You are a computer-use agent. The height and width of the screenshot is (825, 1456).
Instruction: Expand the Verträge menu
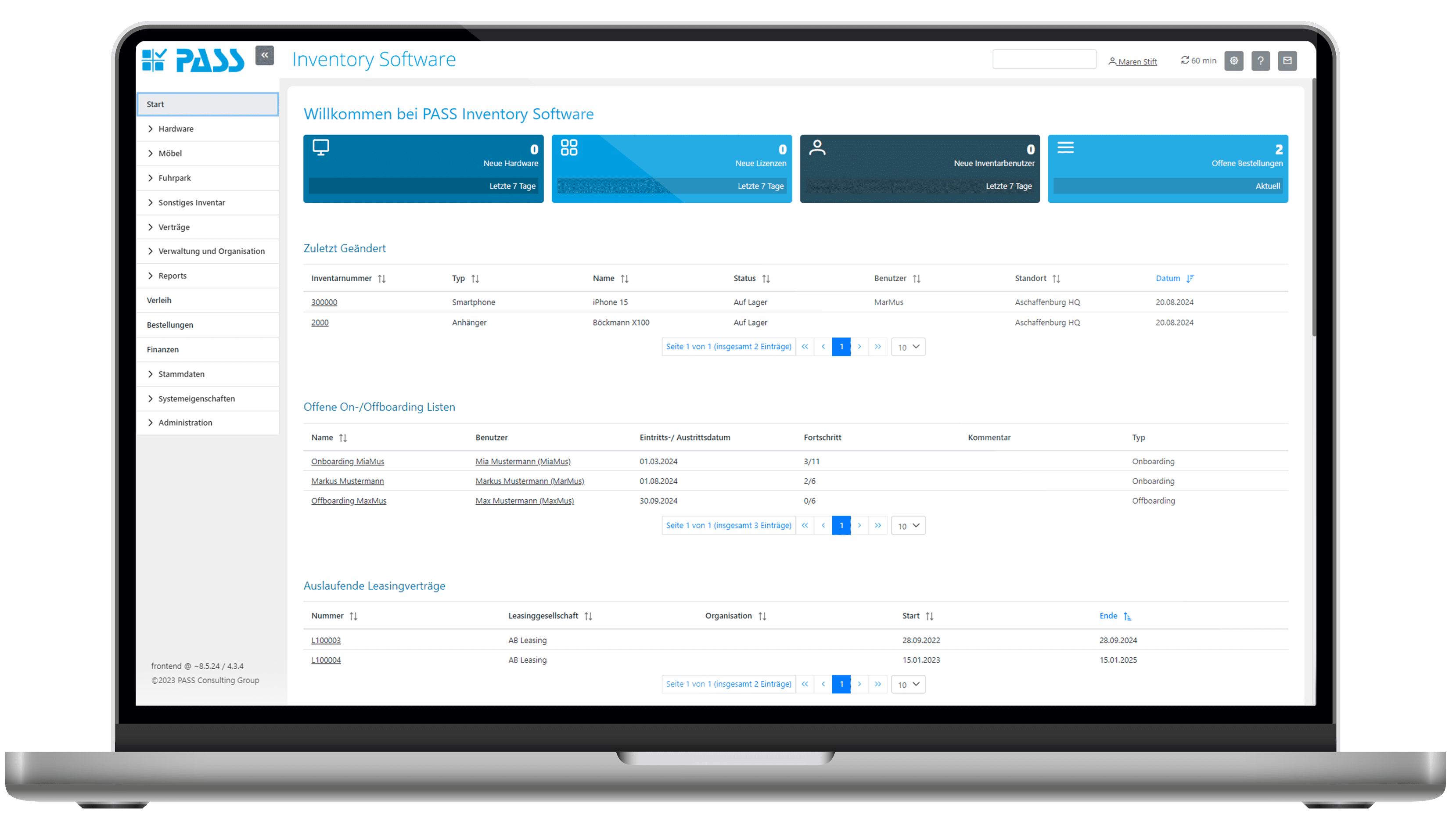point(208,227)
